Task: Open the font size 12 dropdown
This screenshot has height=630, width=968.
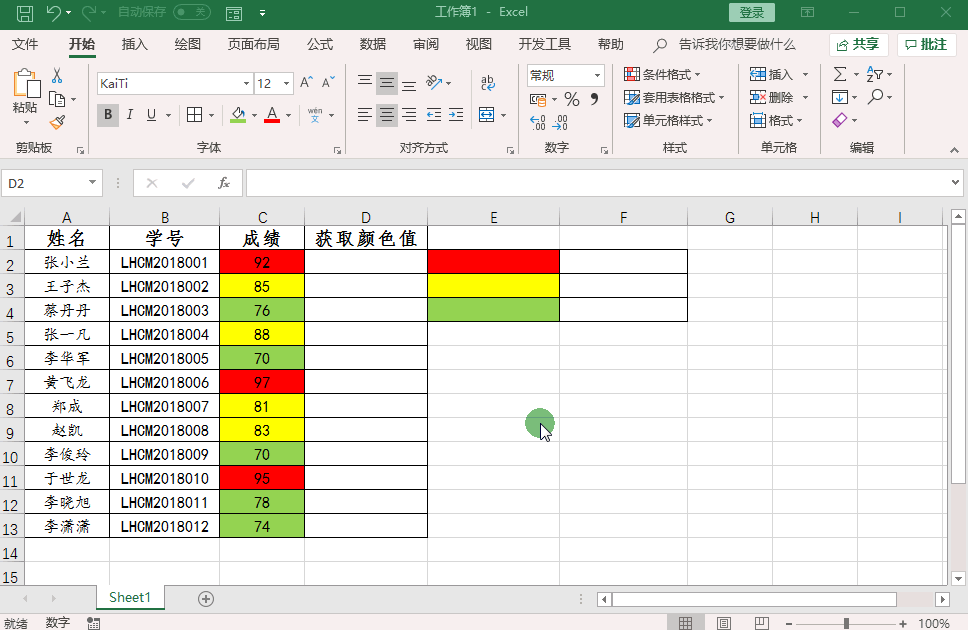Action: (286, 84)
